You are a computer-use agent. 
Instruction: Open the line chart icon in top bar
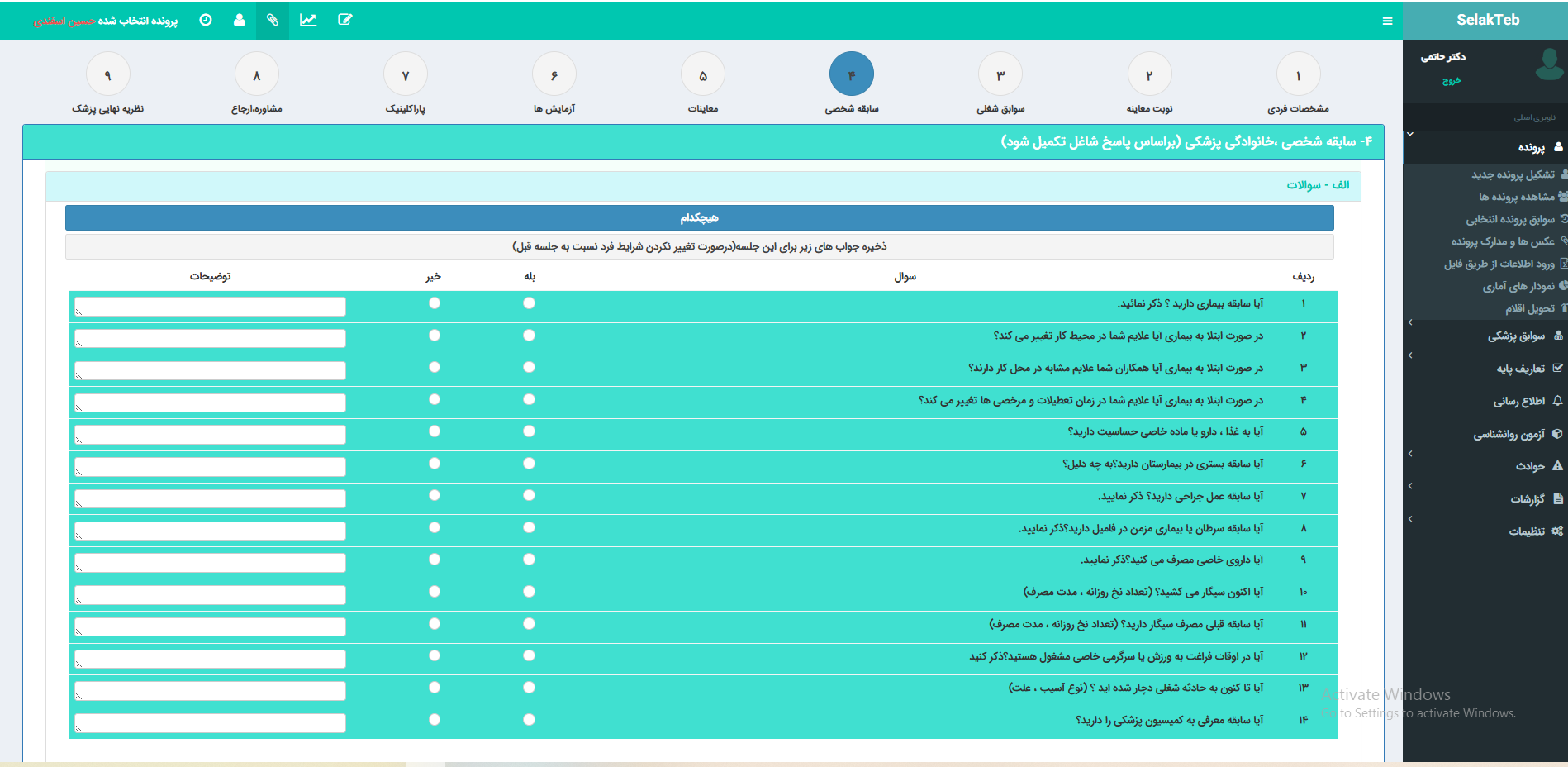pyautogui.click(x=308, y=20)
